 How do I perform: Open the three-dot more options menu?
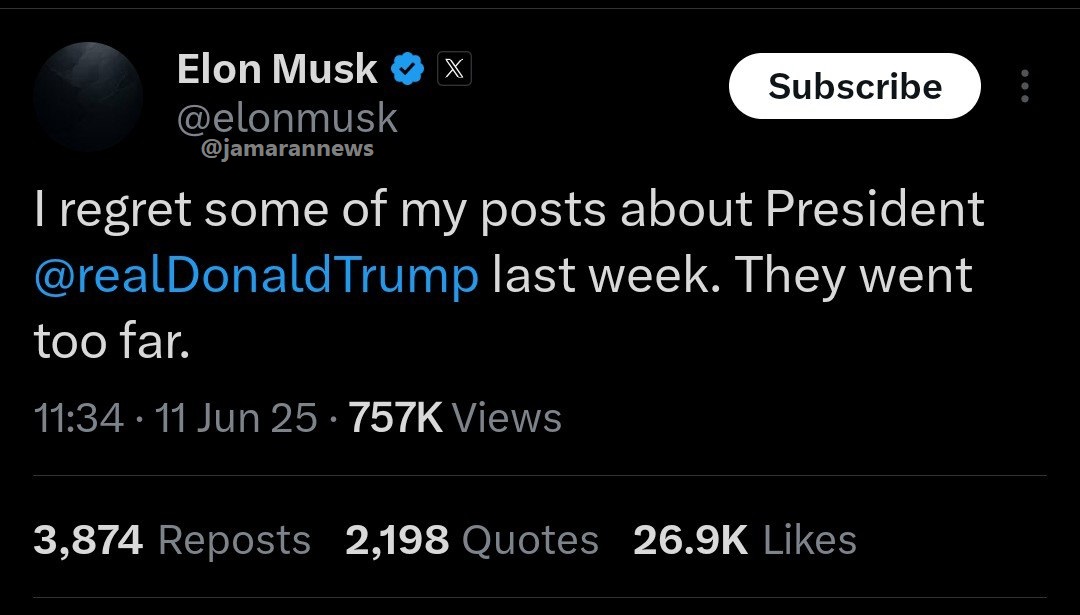click(x=1024, y=87)
